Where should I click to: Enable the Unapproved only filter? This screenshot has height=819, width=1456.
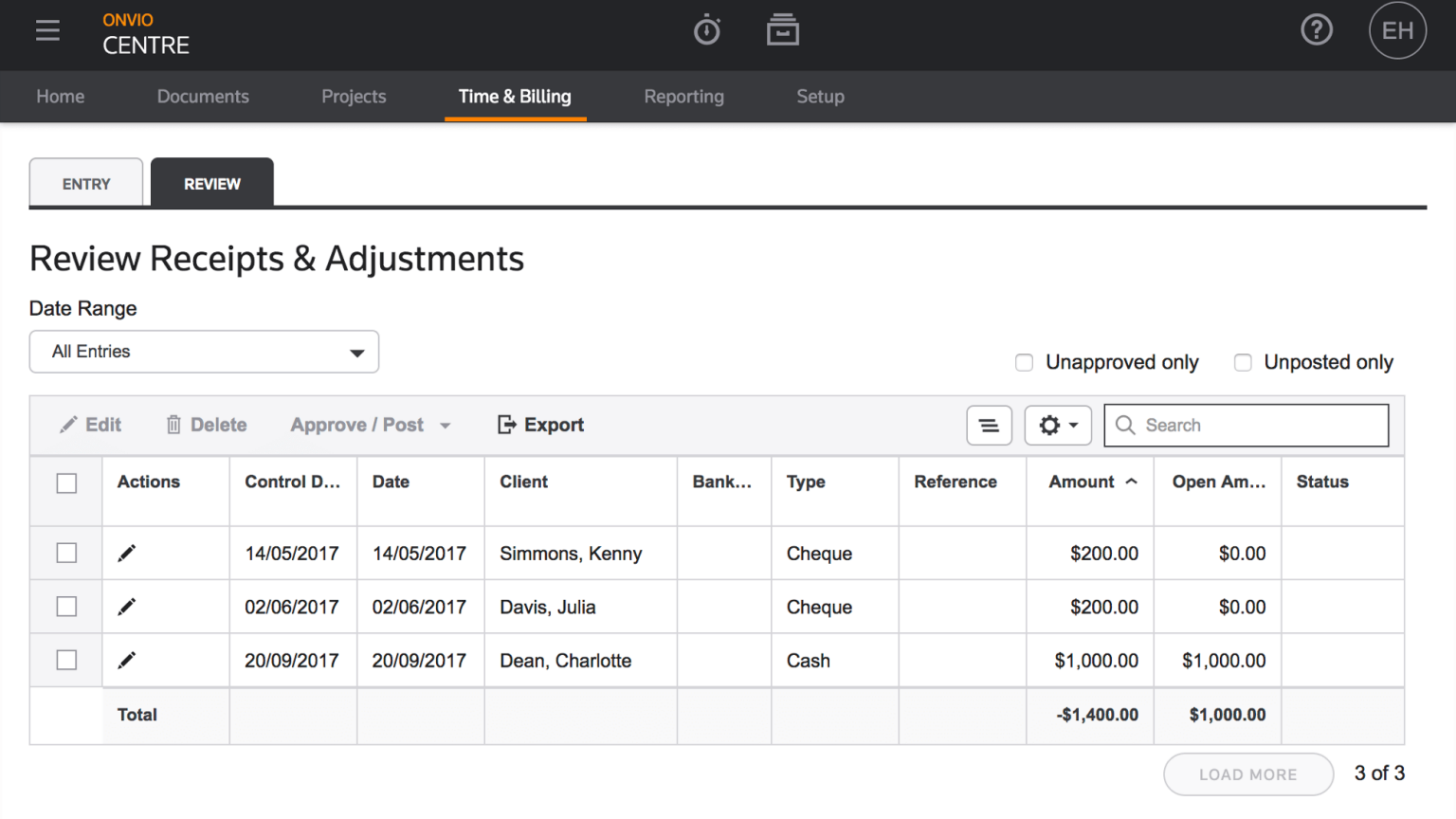[1024, 362]
